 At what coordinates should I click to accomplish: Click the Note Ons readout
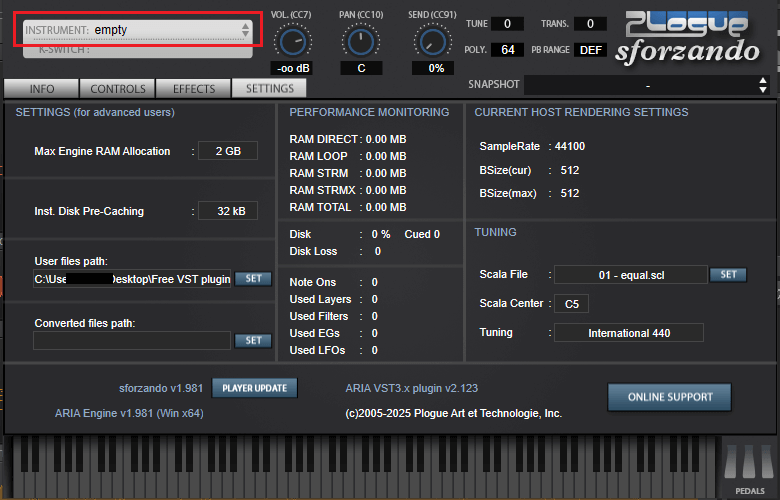coord(334,282)
